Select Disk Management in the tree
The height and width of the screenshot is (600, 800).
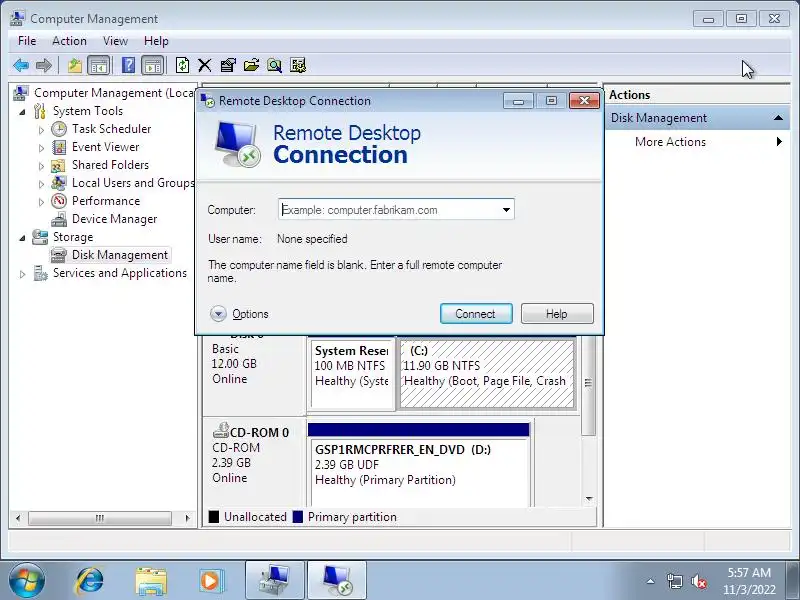pyautogui.click(x=119, y=255)
